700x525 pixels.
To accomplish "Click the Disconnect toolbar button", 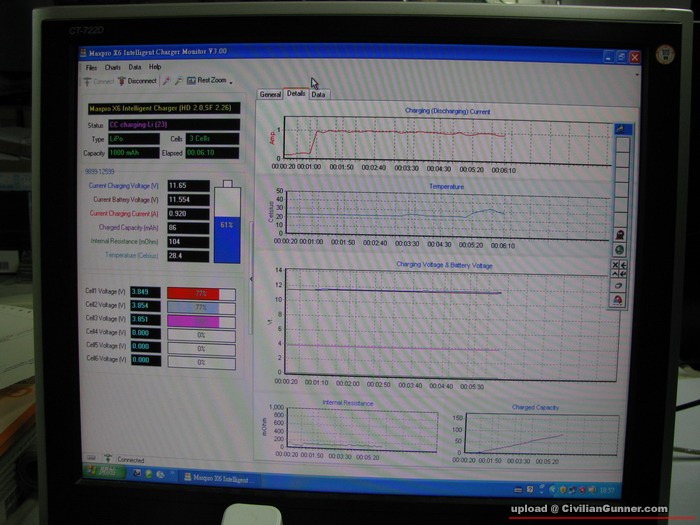I will 138,81.
